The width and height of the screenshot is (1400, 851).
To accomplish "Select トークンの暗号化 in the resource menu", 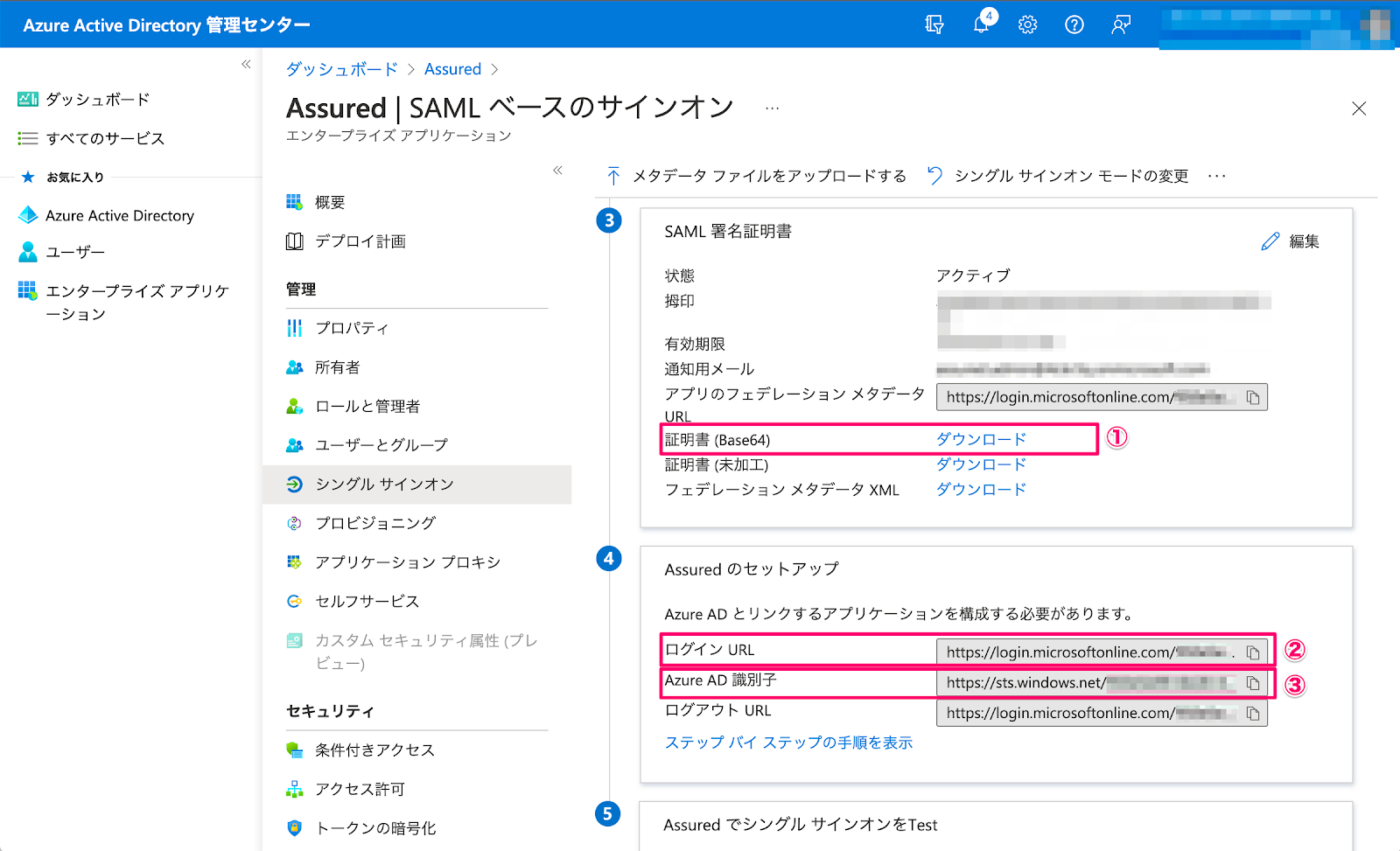I will tap(361, 827).
